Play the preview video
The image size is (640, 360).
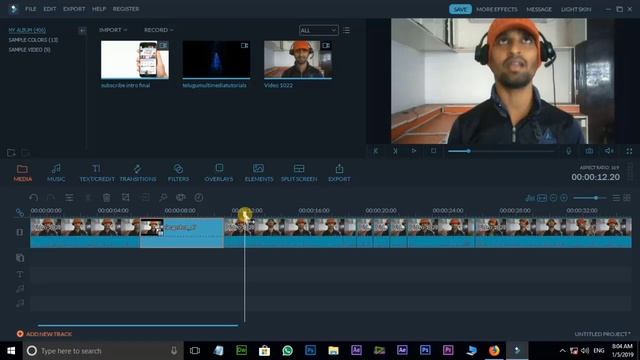pyautogui.click(x=413, y=151)
